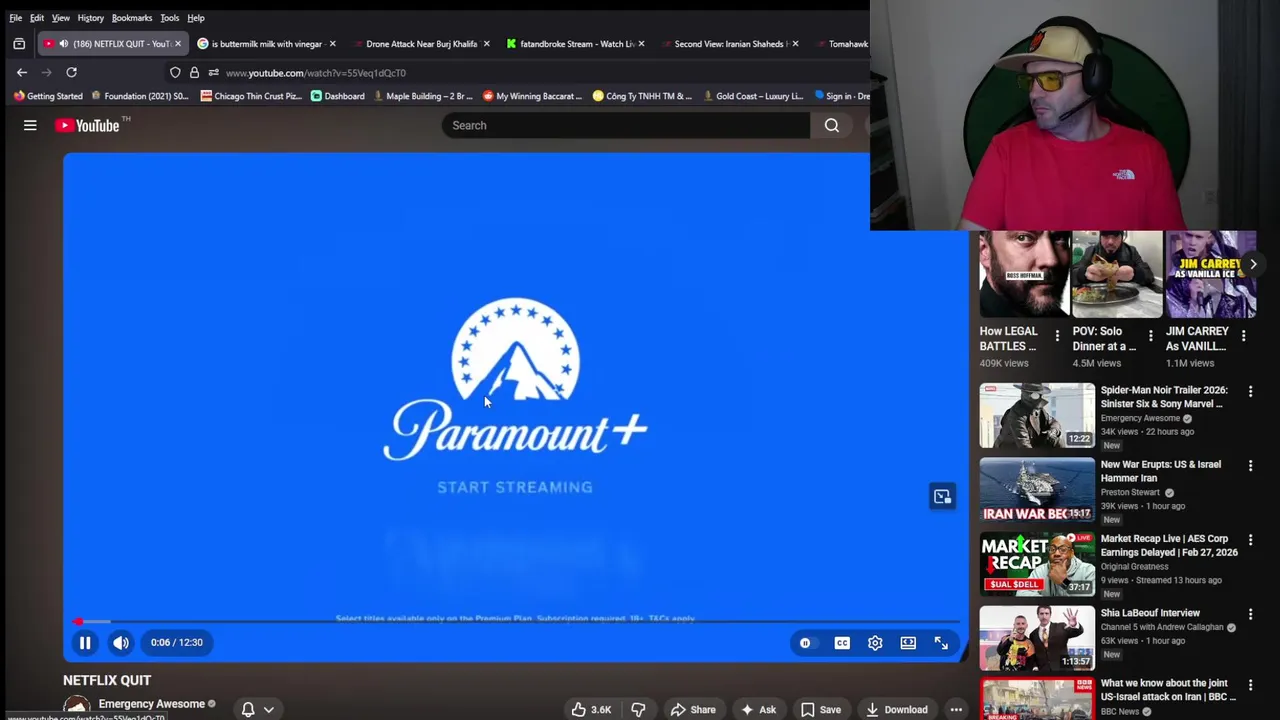Open the Market Recap thumbnail
The height and width of the screenshot is (720, 1280).
pyautogui.click(x=1037, y=564)
